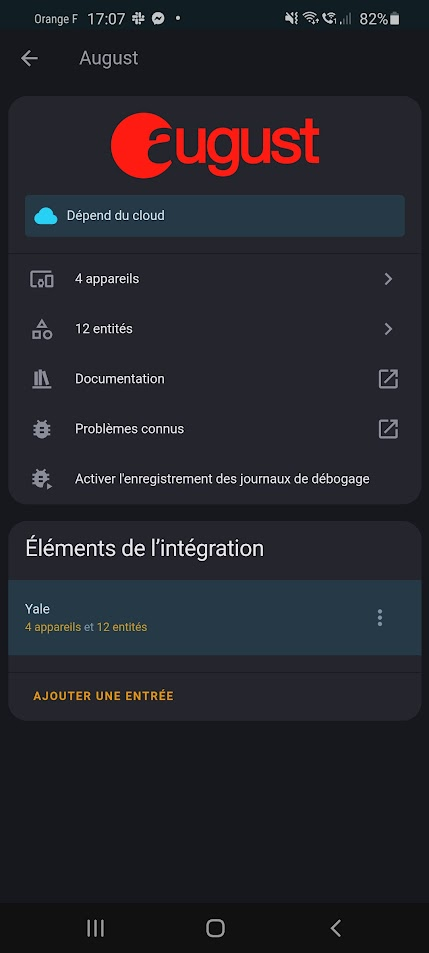This screenshot has height=953, width=429.
Task: Click the devices icon beside 4 appareils
Action: coord(42,280)
